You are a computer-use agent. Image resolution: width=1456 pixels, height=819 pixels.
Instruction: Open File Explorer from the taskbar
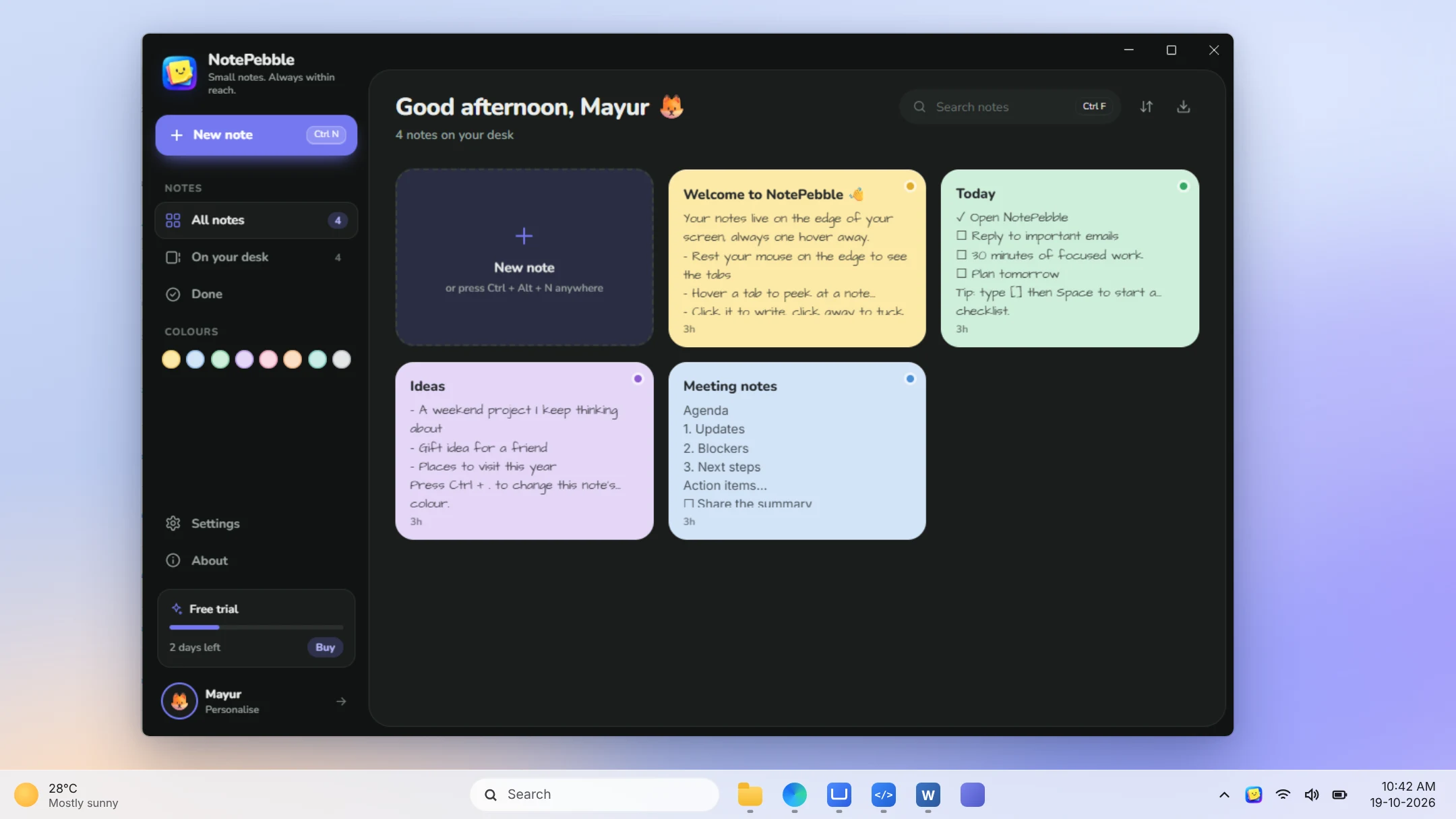click(750, 795)
